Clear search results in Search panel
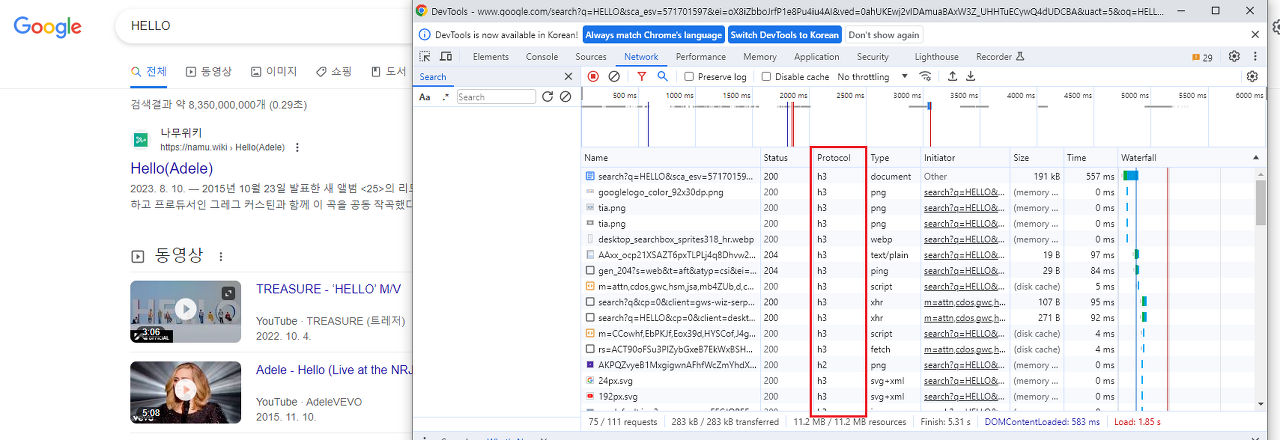This screenshot has height=440, width=1280. pos(565,97)
